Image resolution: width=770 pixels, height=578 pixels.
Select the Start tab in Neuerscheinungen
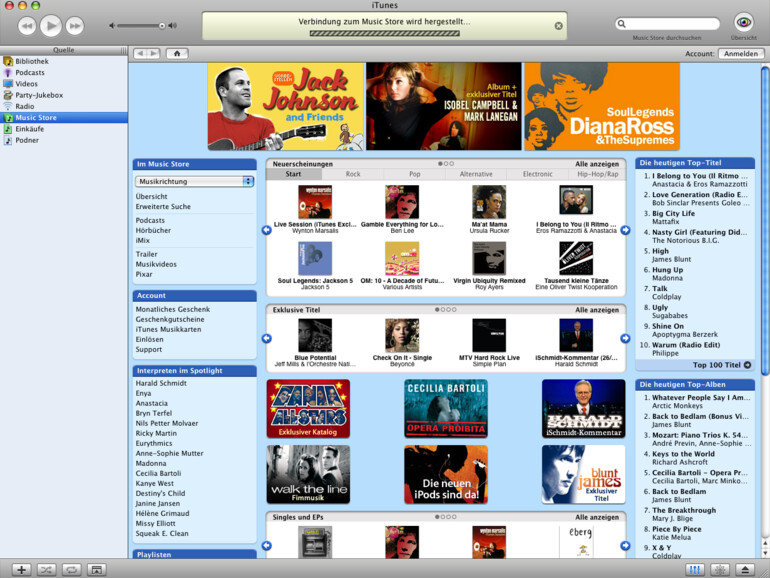pyautogui.click(x=294, y=174)
